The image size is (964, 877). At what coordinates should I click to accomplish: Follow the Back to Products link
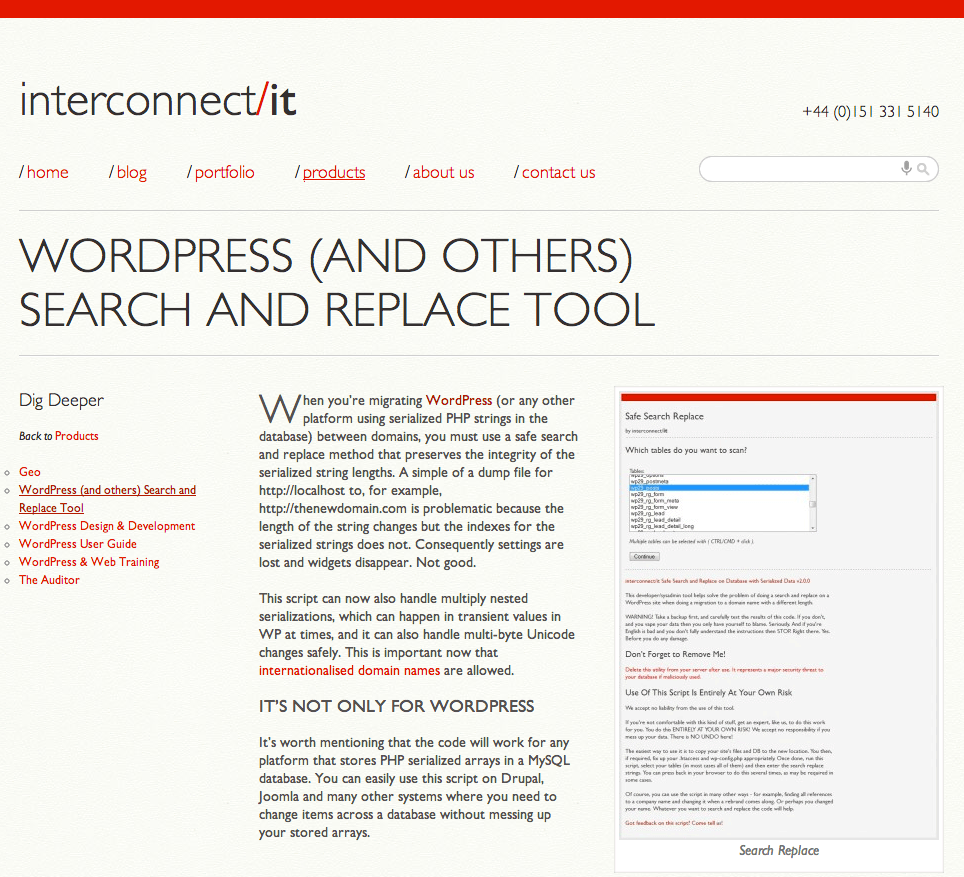76,436
